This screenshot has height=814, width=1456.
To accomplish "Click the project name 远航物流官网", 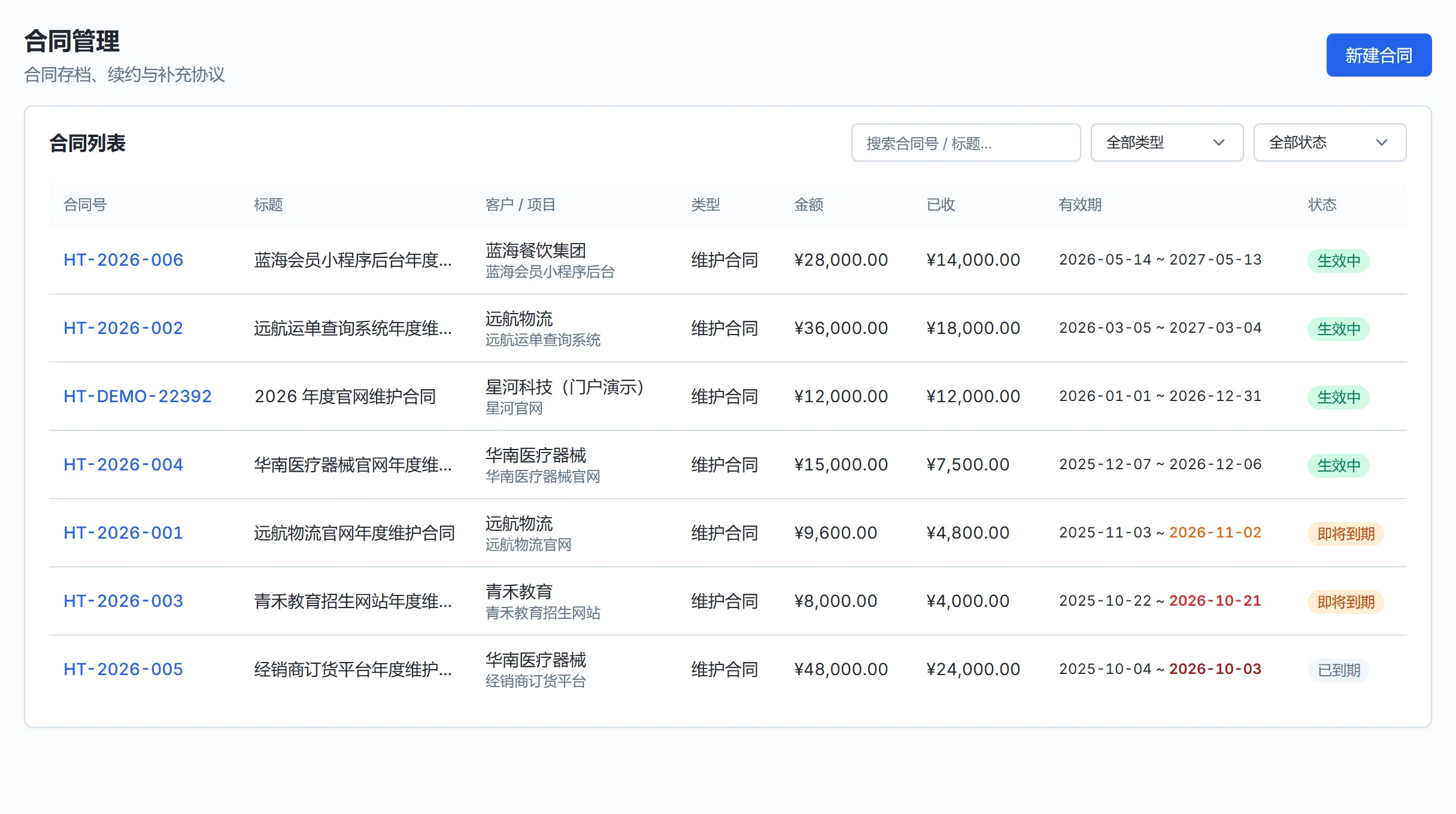I will tap(529, 545).
